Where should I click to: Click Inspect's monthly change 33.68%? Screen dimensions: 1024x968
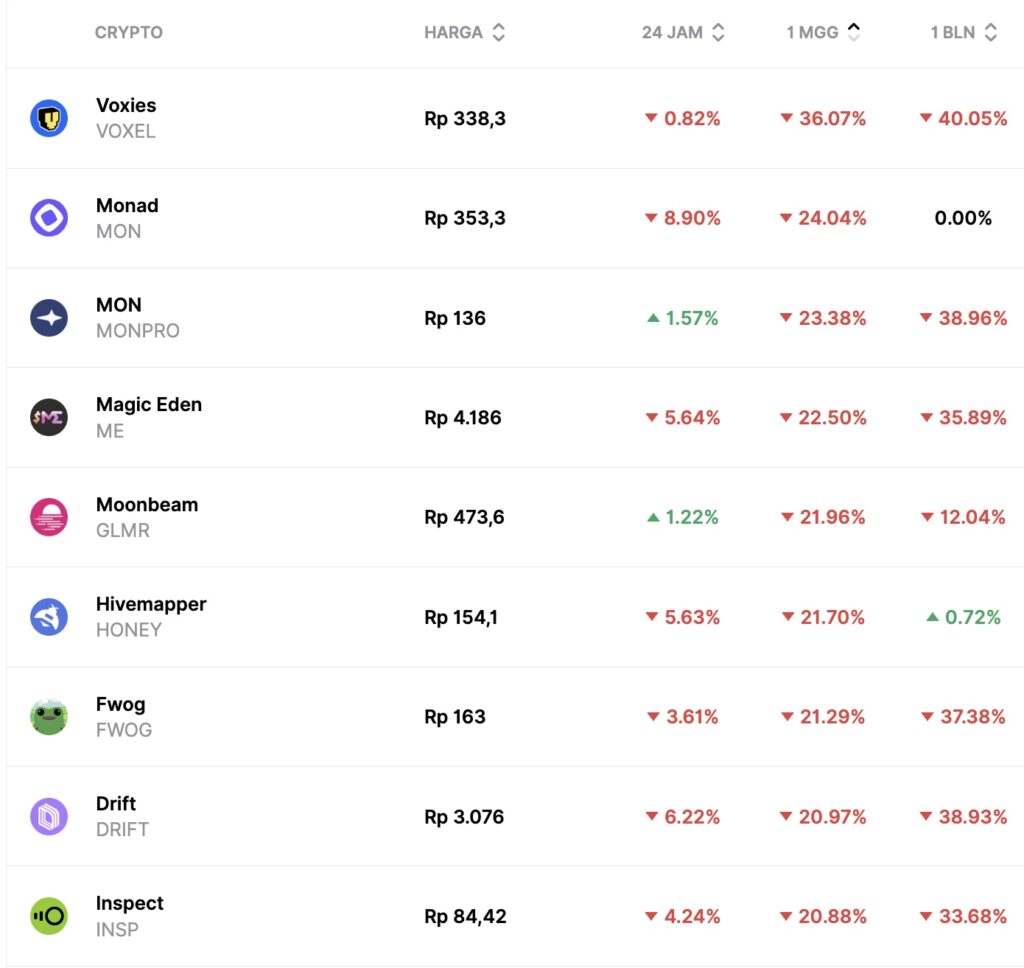click(x=963, y=916)
